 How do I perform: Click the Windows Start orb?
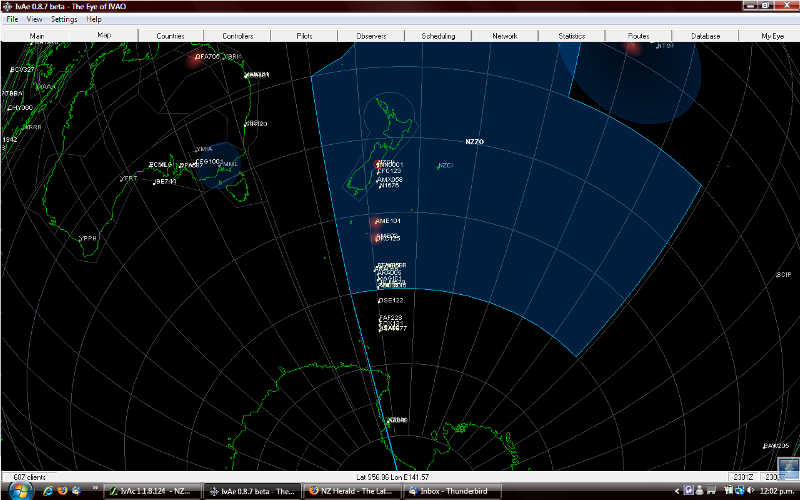point(18,491)
